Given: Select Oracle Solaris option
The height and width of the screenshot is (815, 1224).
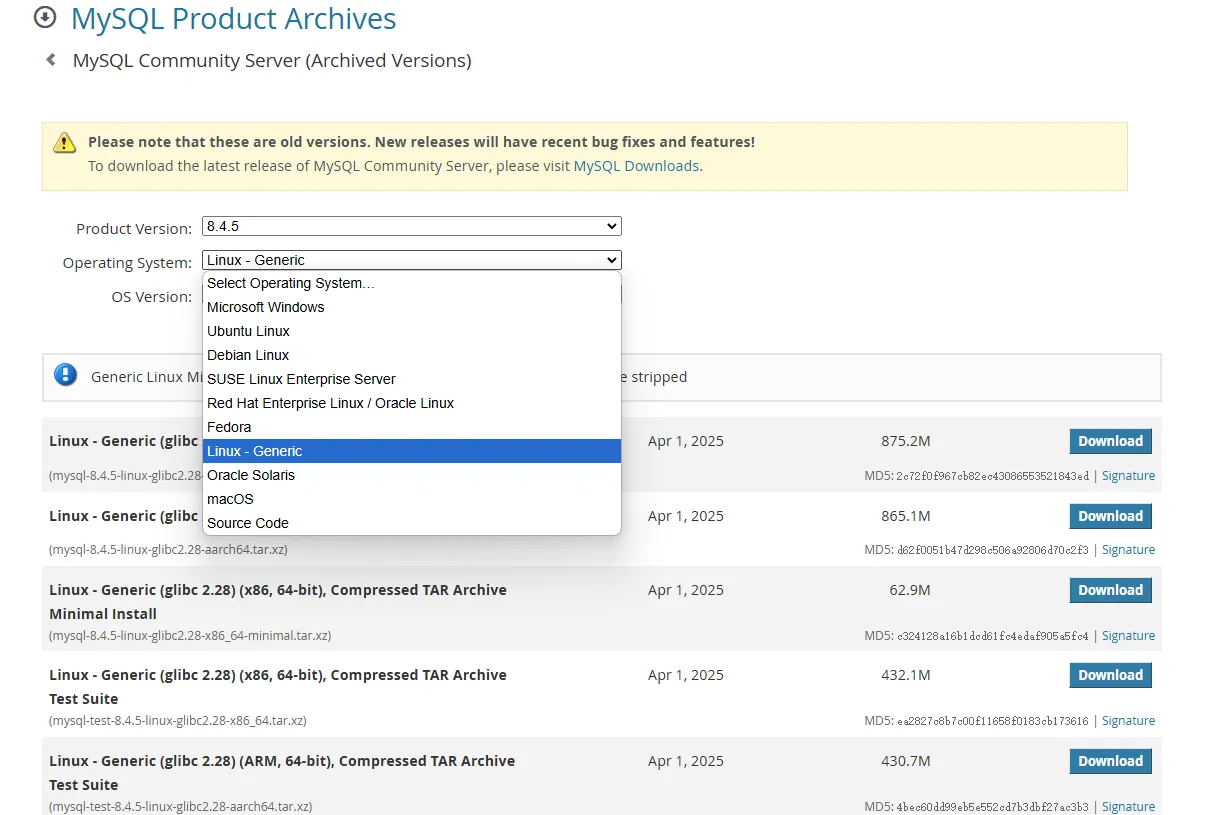Looking at the screenshot, I should [x=251, y=475].
